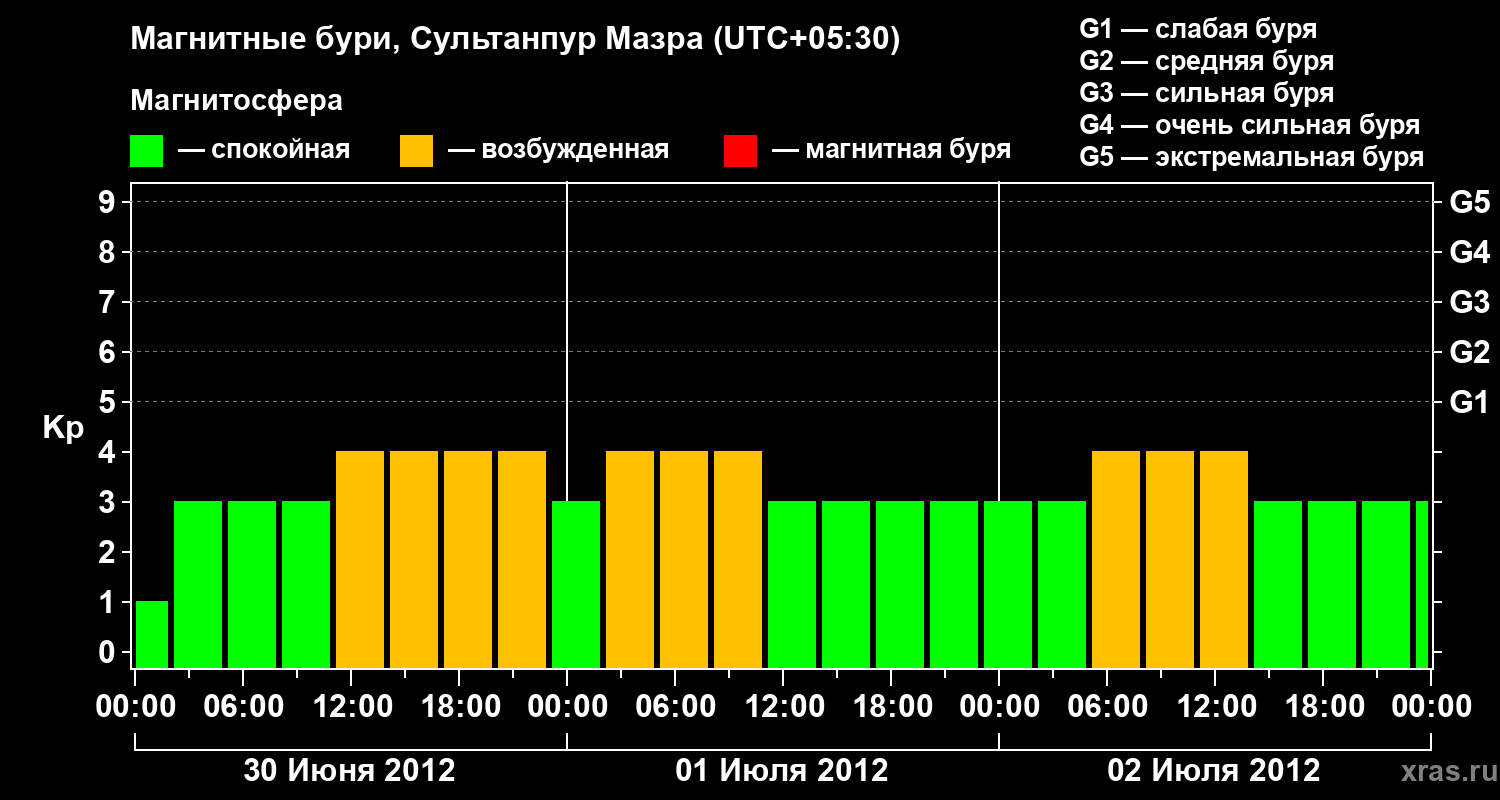The height and width of the screenshot is (800, 1500).
Task: Click the green bar starting at 00:00 on 01 Июля
Action: click(576, 584)
